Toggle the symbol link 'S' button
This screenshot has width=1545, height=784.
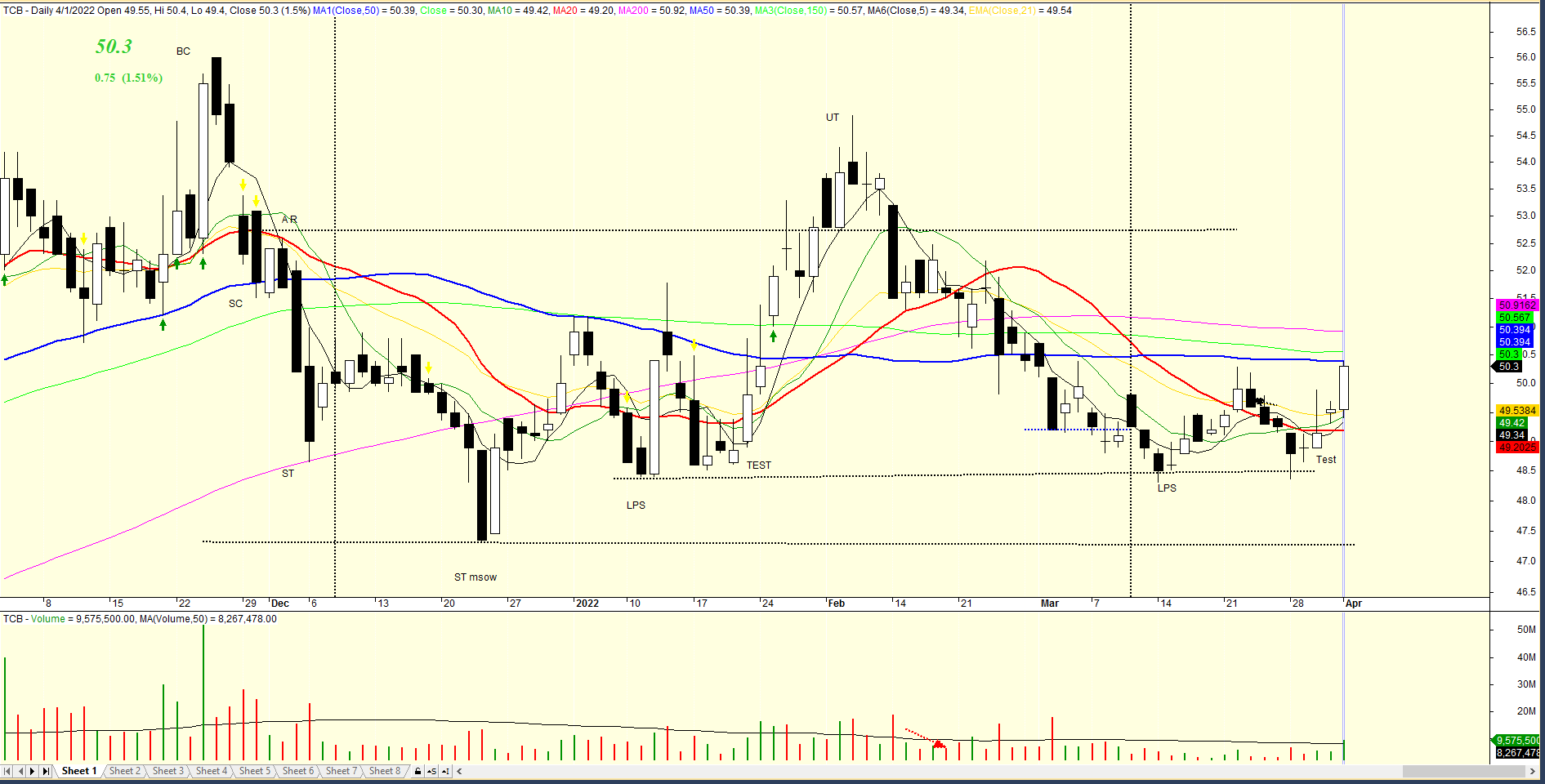[431, 771]
